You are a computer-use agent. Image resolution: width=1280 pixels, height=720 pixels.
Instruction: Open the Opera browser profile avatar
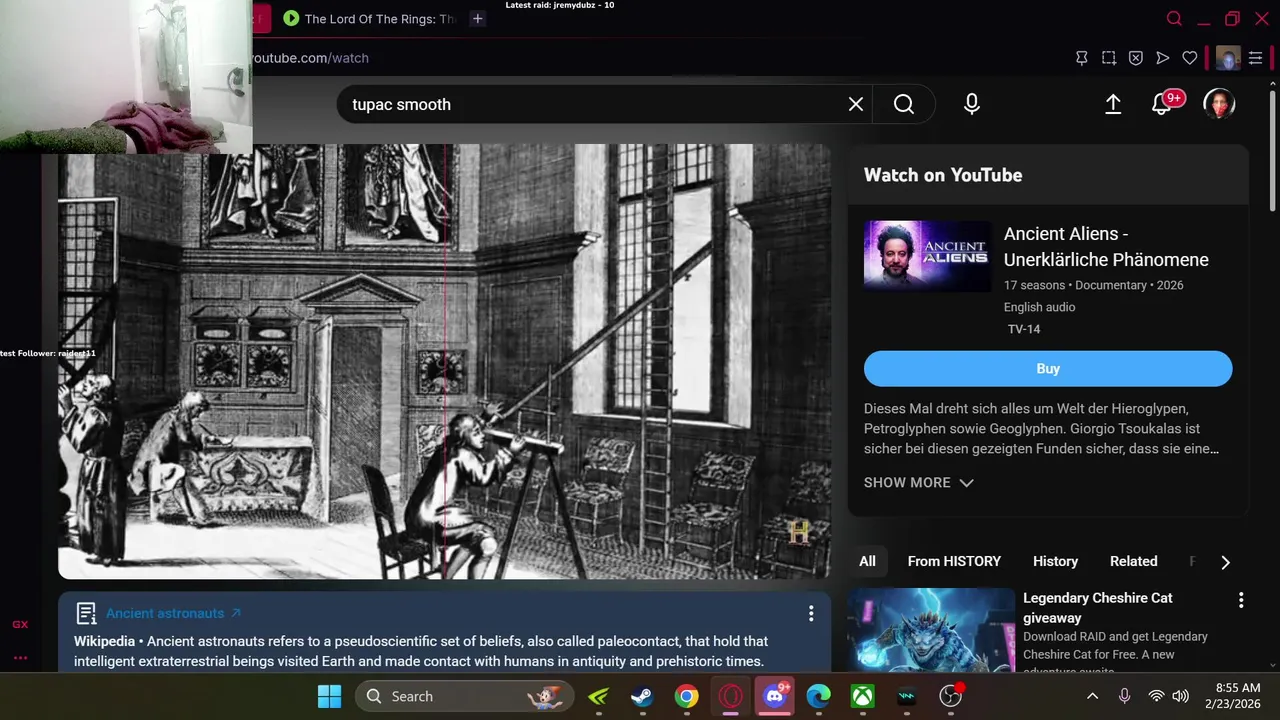pos(1228,58)
